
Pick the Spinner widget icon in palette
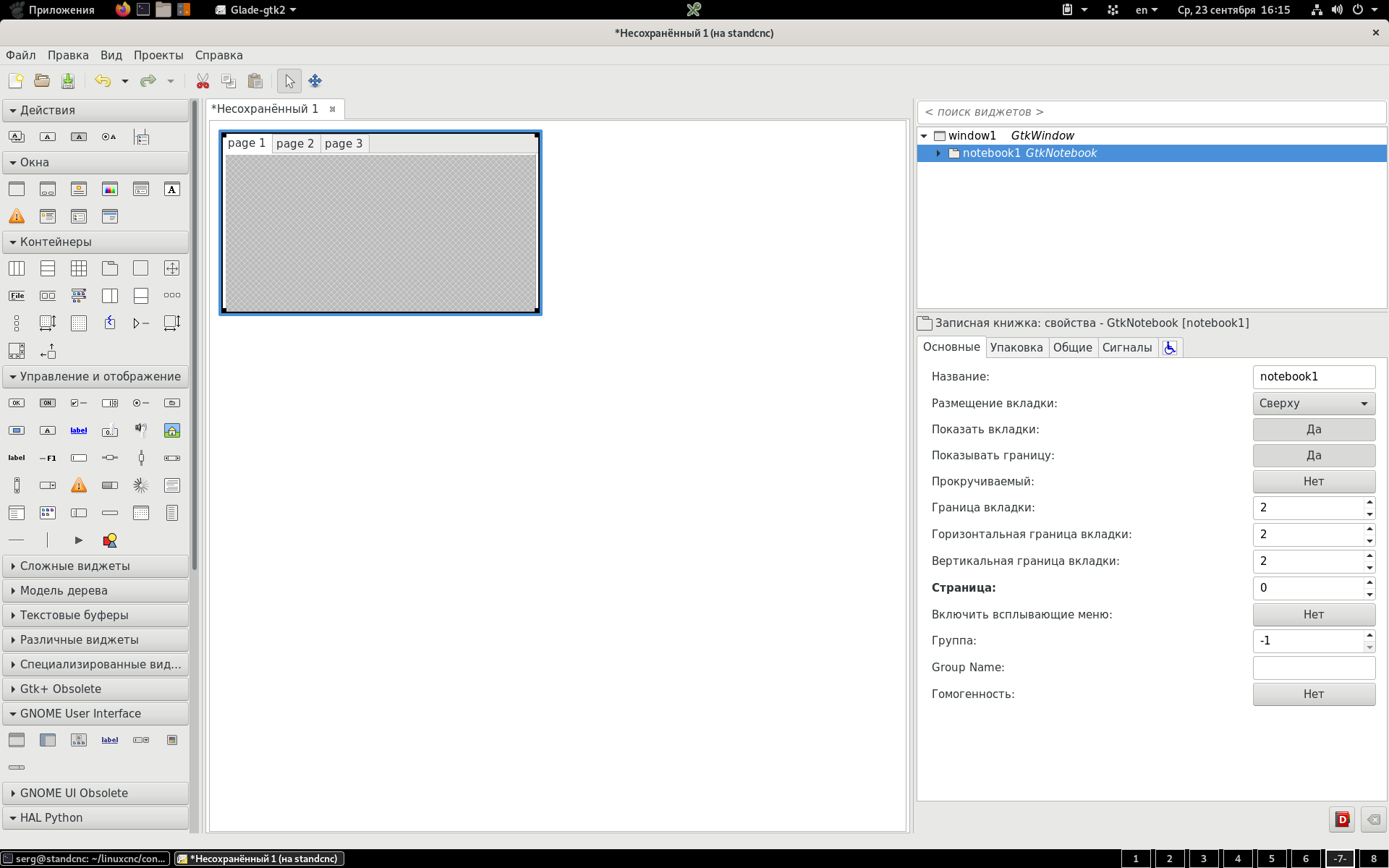pyautogui.click(x=141, y=485)
